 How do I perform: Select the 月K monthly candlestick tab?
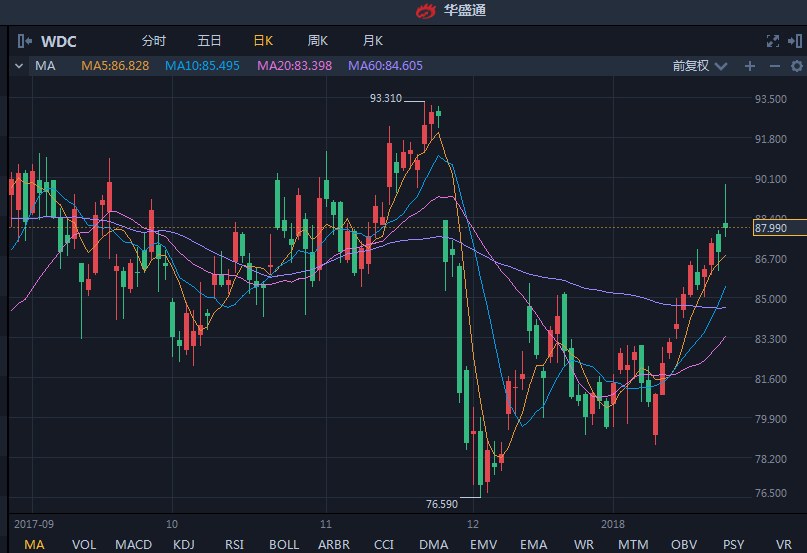373,41
